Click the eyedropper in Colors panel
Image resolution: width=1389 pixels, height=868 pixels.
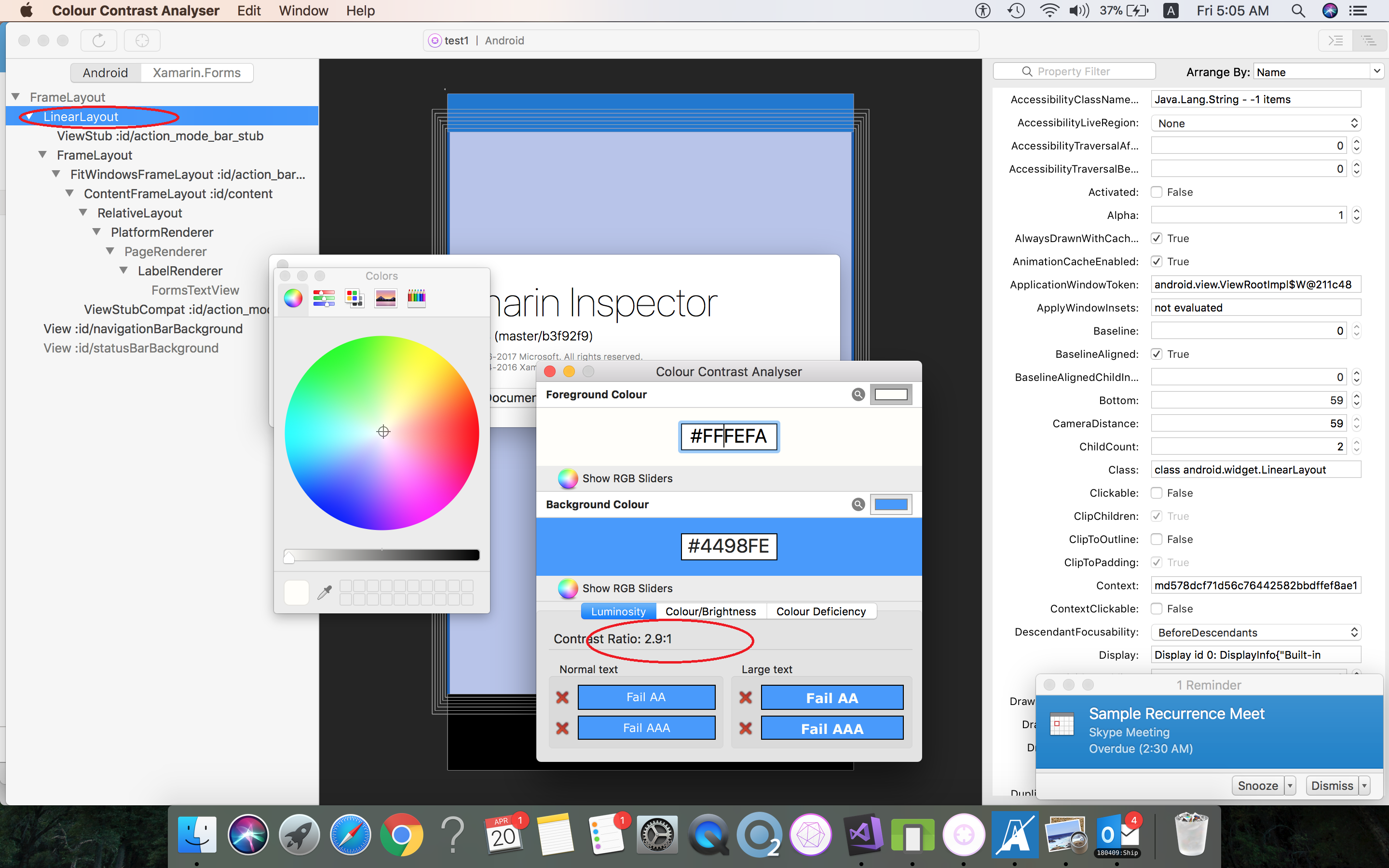coord(325,593)
